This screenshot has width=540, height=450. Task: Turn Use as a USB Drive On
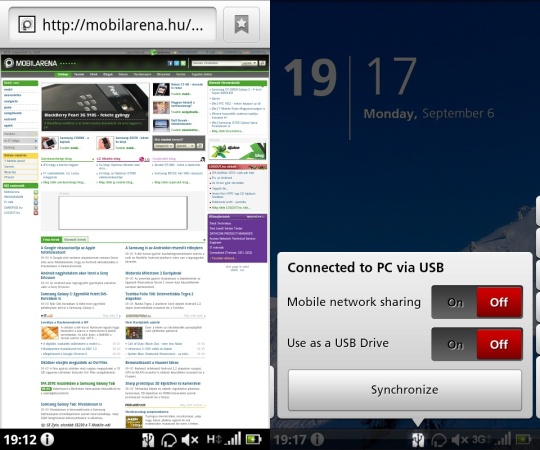tap(455, 344)
